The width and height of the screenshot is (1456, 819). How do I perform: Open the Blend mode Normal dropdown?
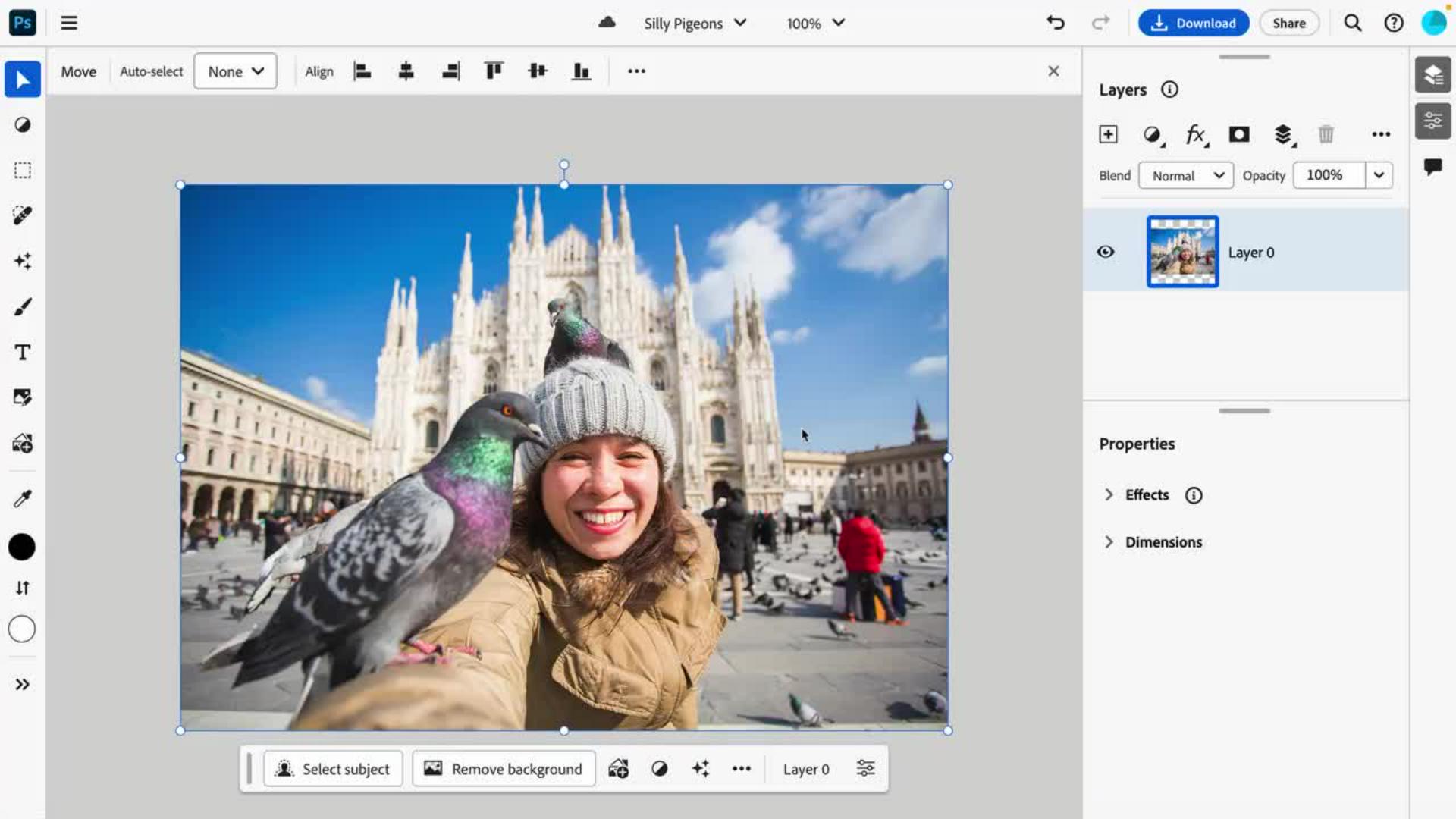pyautogui.click(x=1186, y=175)
